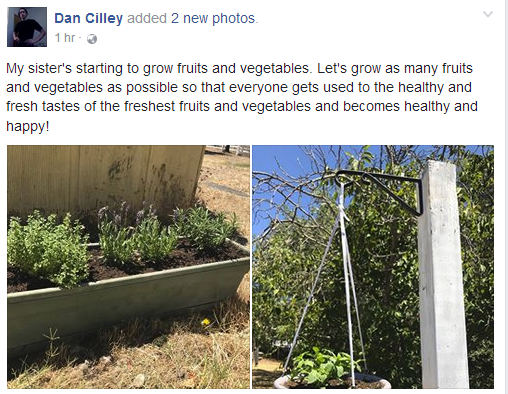This screenshot has height=394, width=508.
Task: Click the Dan Cilley name link
Action: click(x=88, y=18)
